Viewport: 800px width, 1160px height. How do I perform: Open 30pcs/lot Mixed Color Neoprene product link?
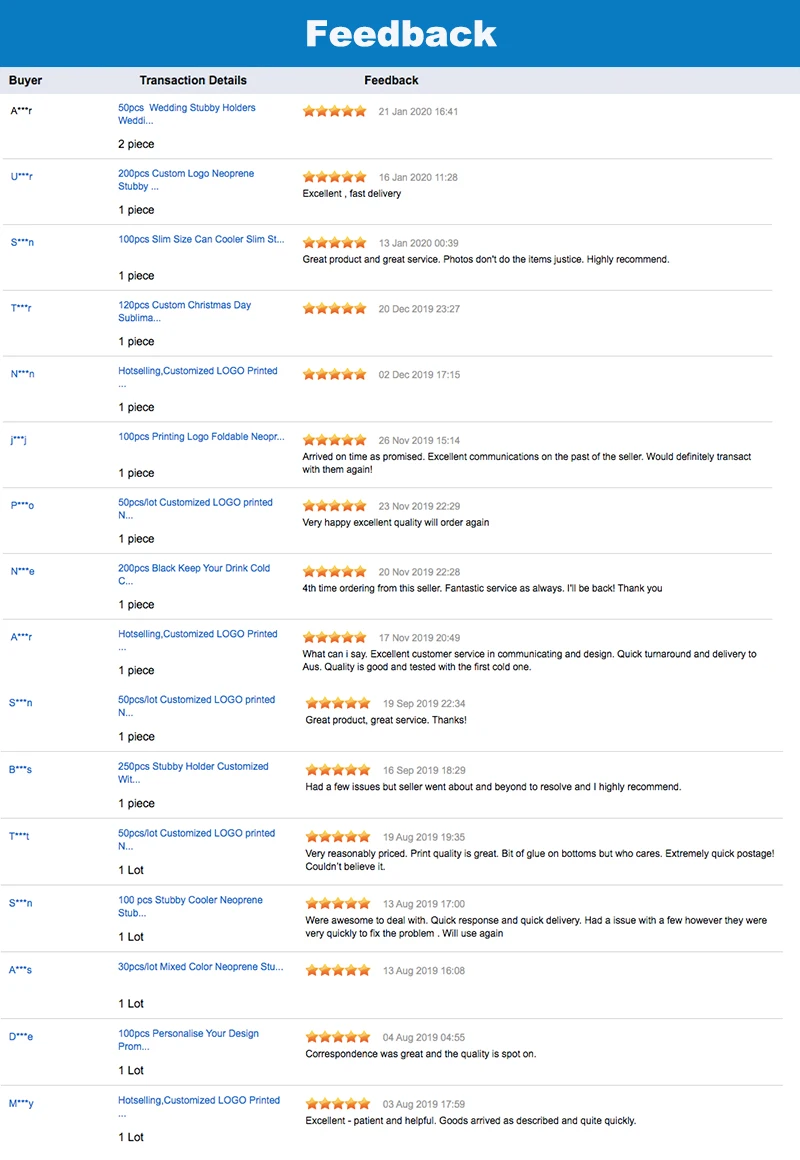pyautogui.click(x=200, y=967)
